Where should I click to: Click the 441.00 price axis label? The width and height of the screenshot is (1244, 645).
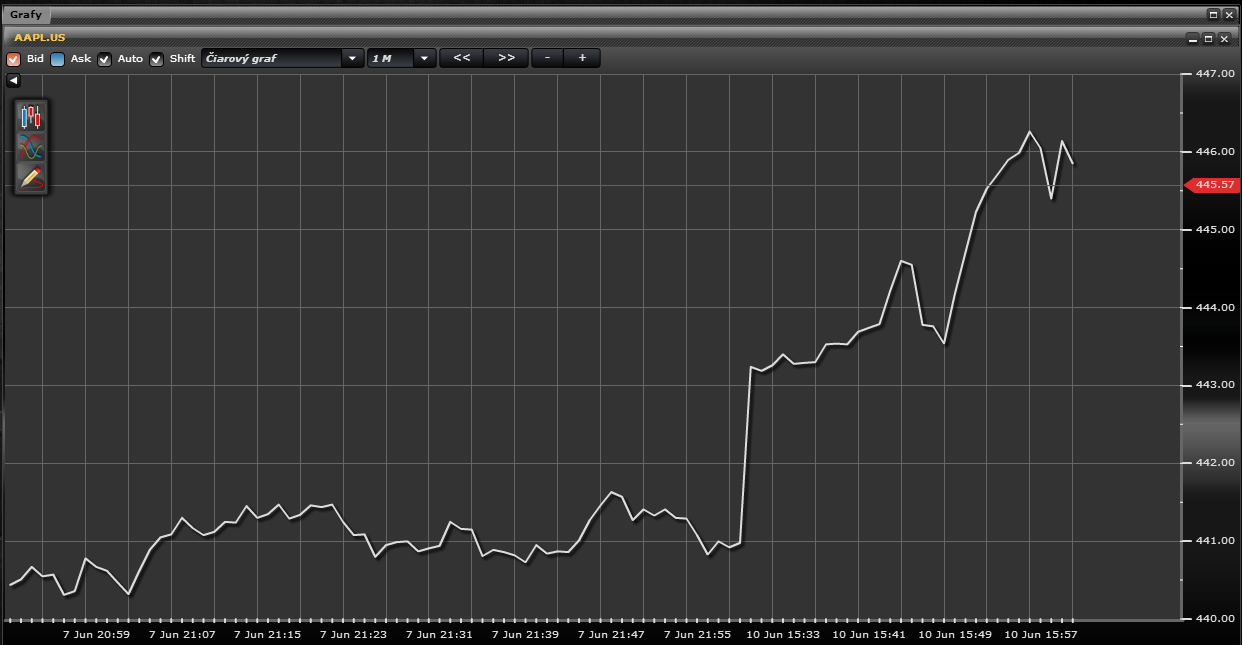pyautogui.click(x=1215, y=541)
